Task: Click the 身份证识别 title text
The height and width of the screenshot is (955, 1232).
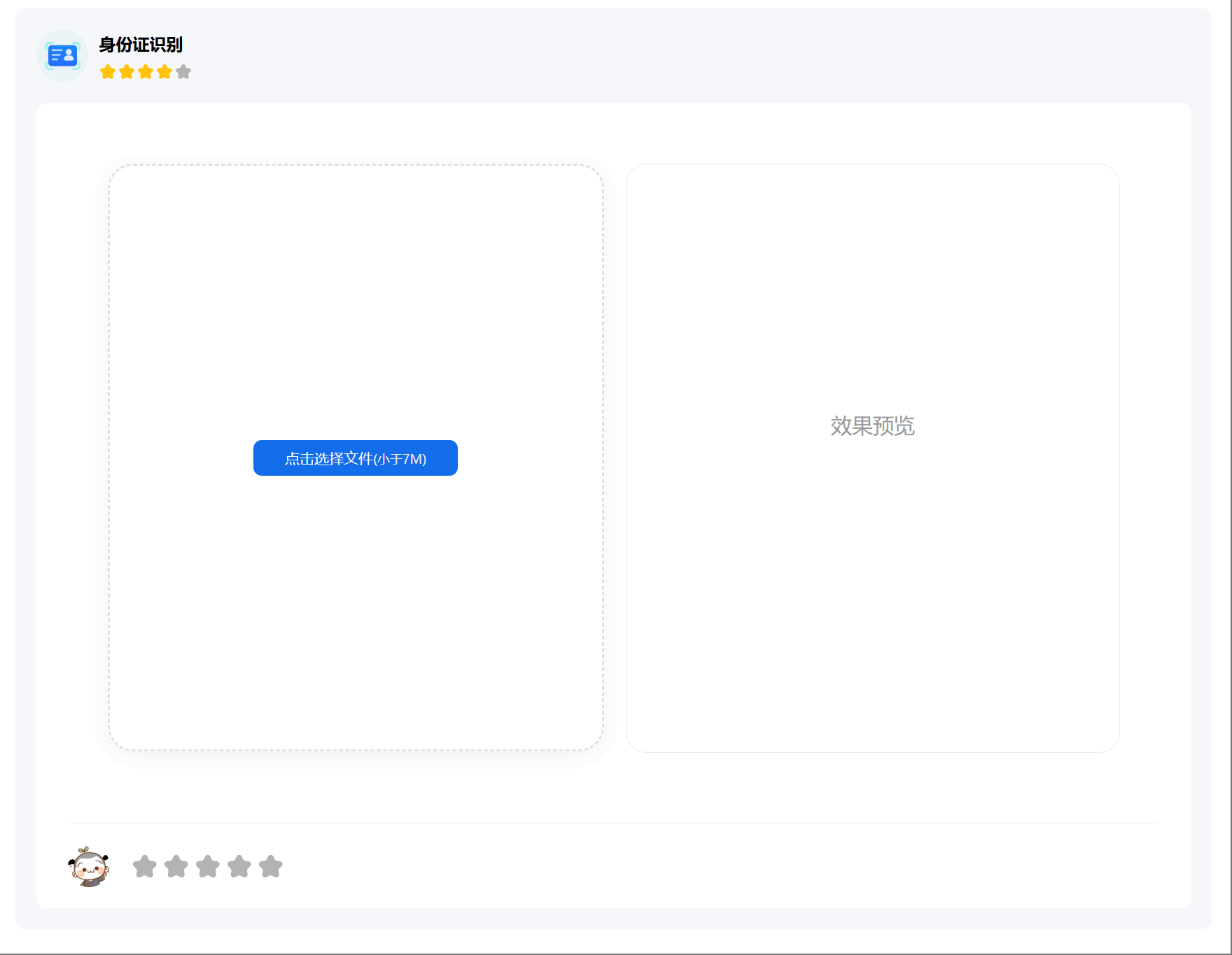Action: 139,45
